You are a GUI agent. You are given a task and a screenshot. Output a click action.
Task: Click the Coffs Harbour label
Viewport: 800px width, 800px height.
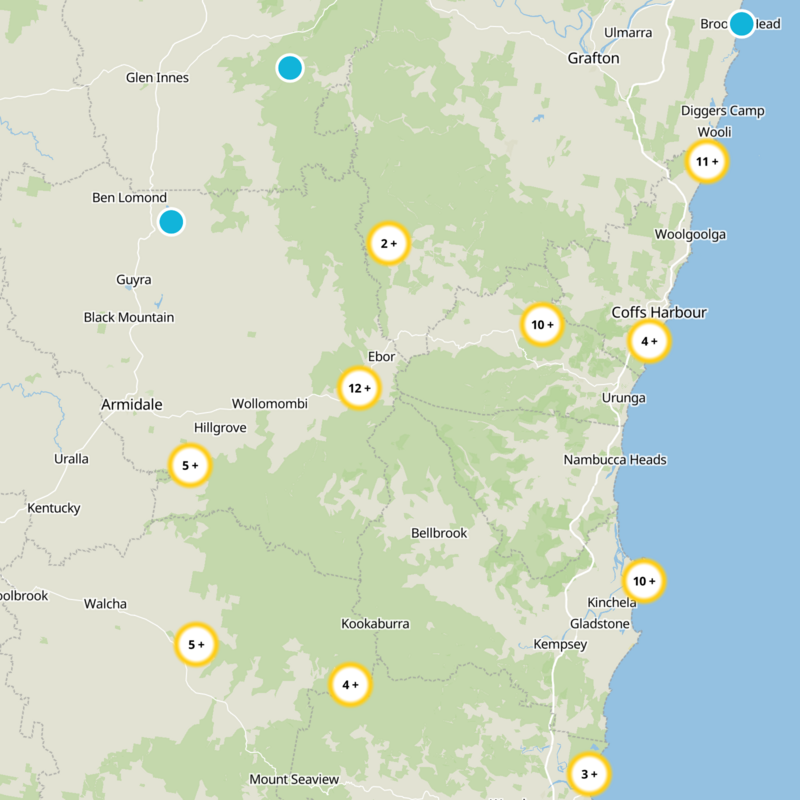[x=659, y=312]
